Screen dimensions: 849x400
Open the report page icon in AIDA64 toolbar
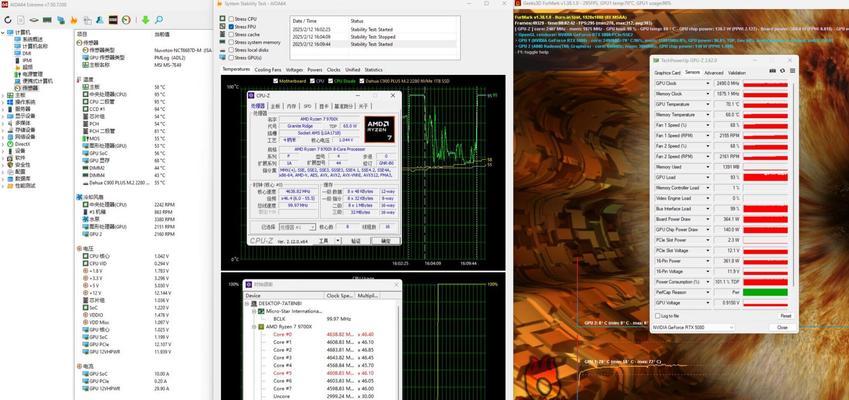pyautogui.click(x=21, y=20)
